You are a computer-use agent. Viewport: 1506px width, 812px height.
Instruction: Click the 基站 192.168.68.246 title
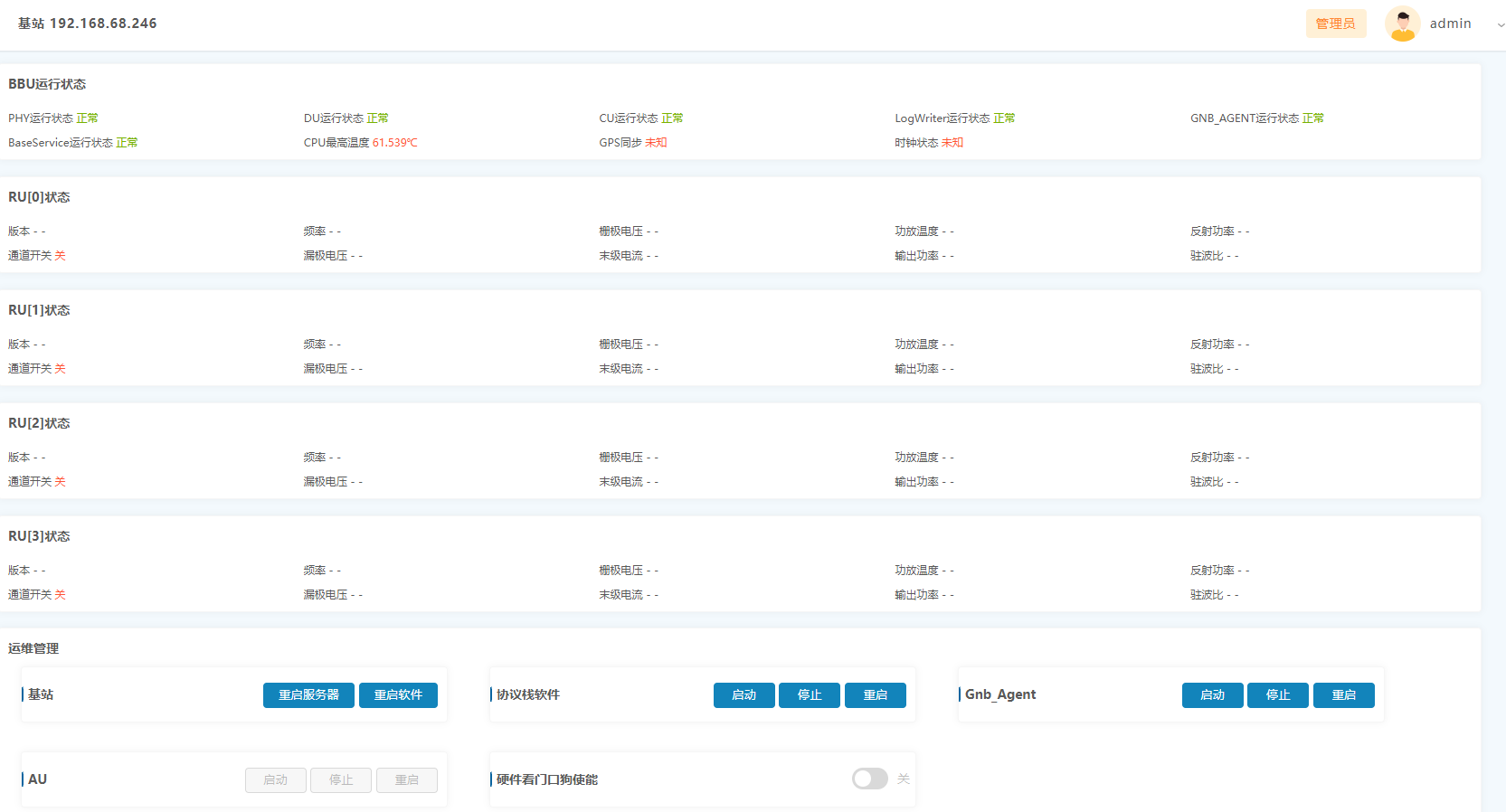[x=88, y=24]
